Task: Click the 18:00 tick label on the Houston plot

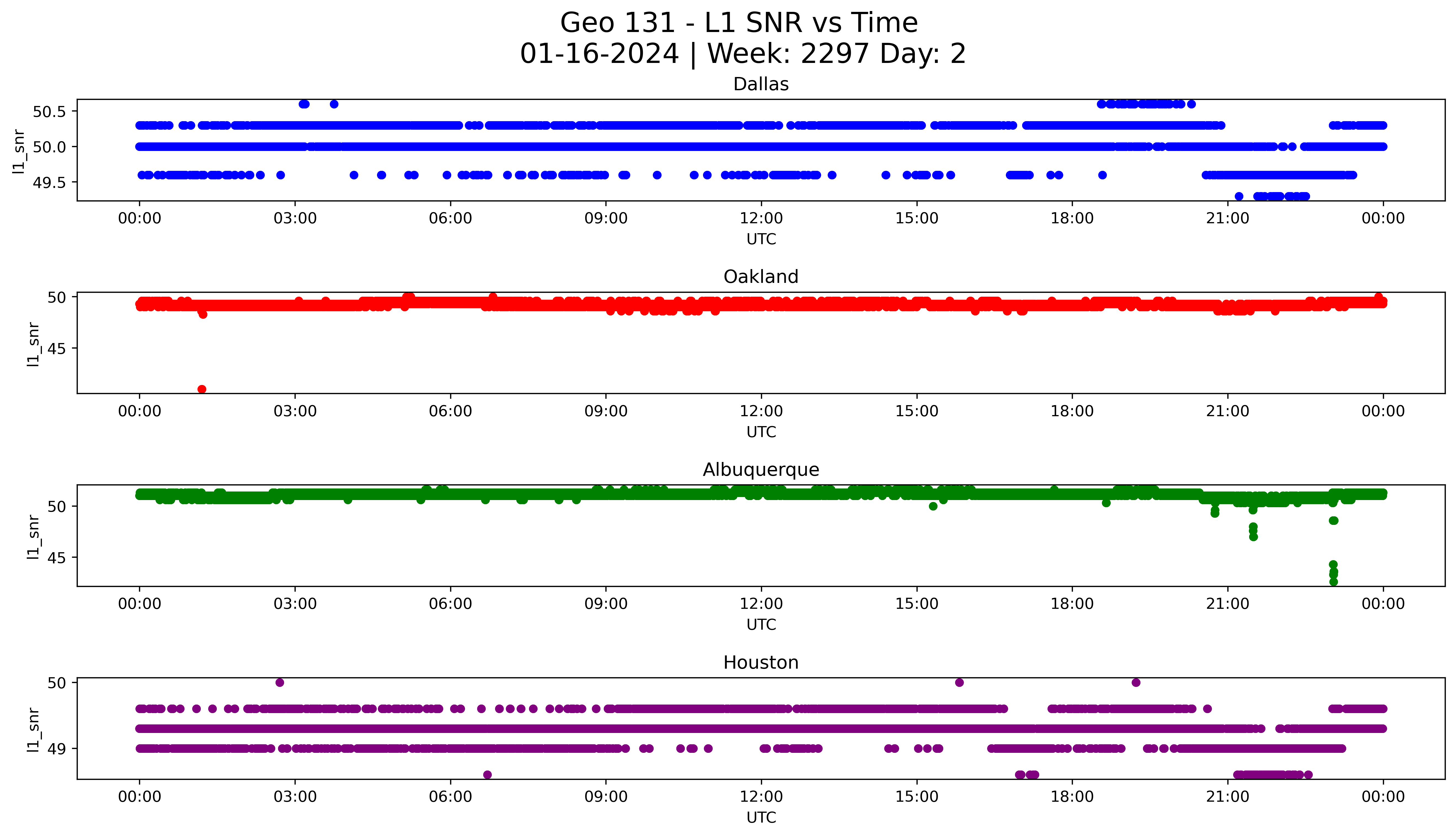Action: click(1072, 797)
